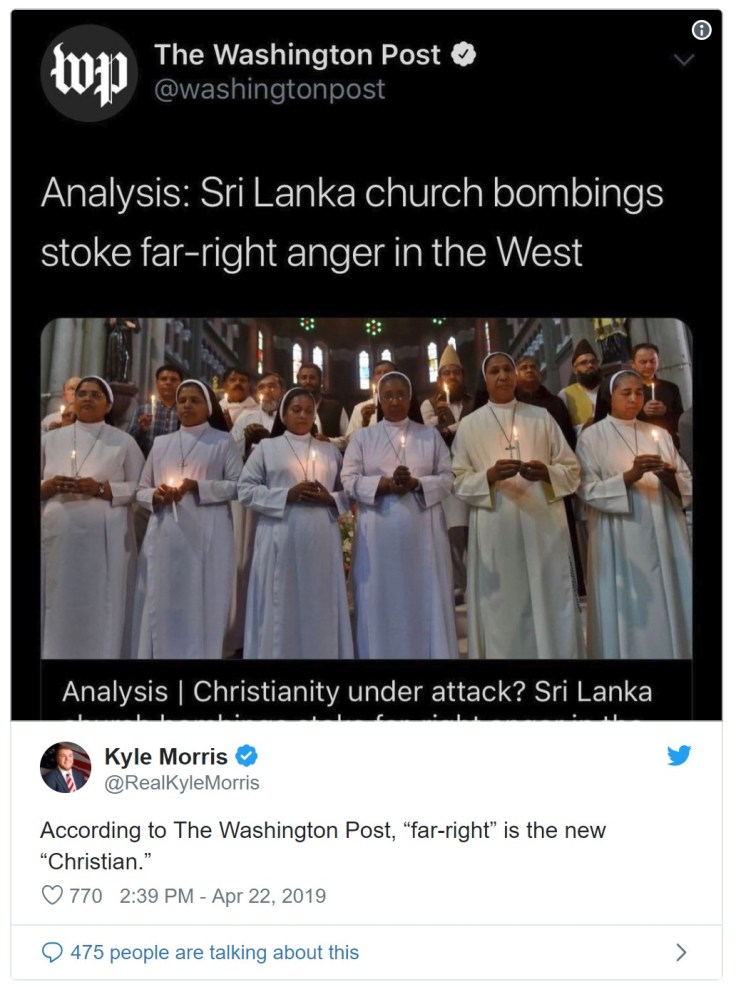Visit the @washingtonpost handle
Screen dimensions: 736x987
269,89
